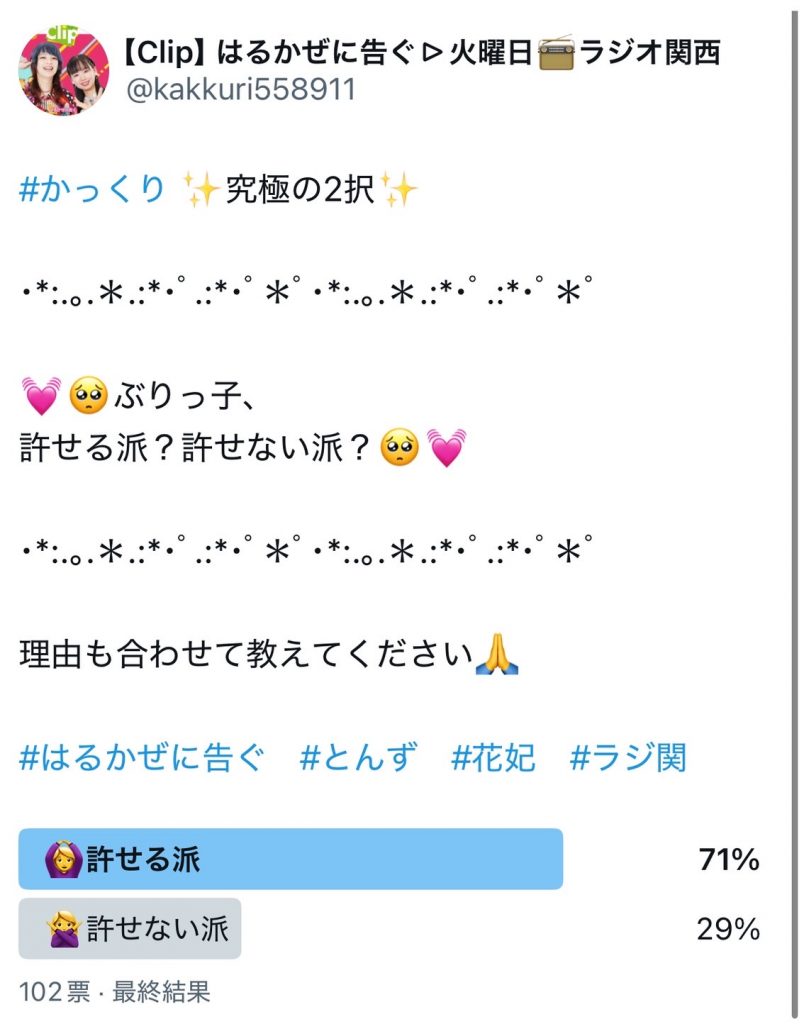This screenshot has width=804, height=1024.
Task: Open the #花妃 hashtag
Action: tap(494, 758)
